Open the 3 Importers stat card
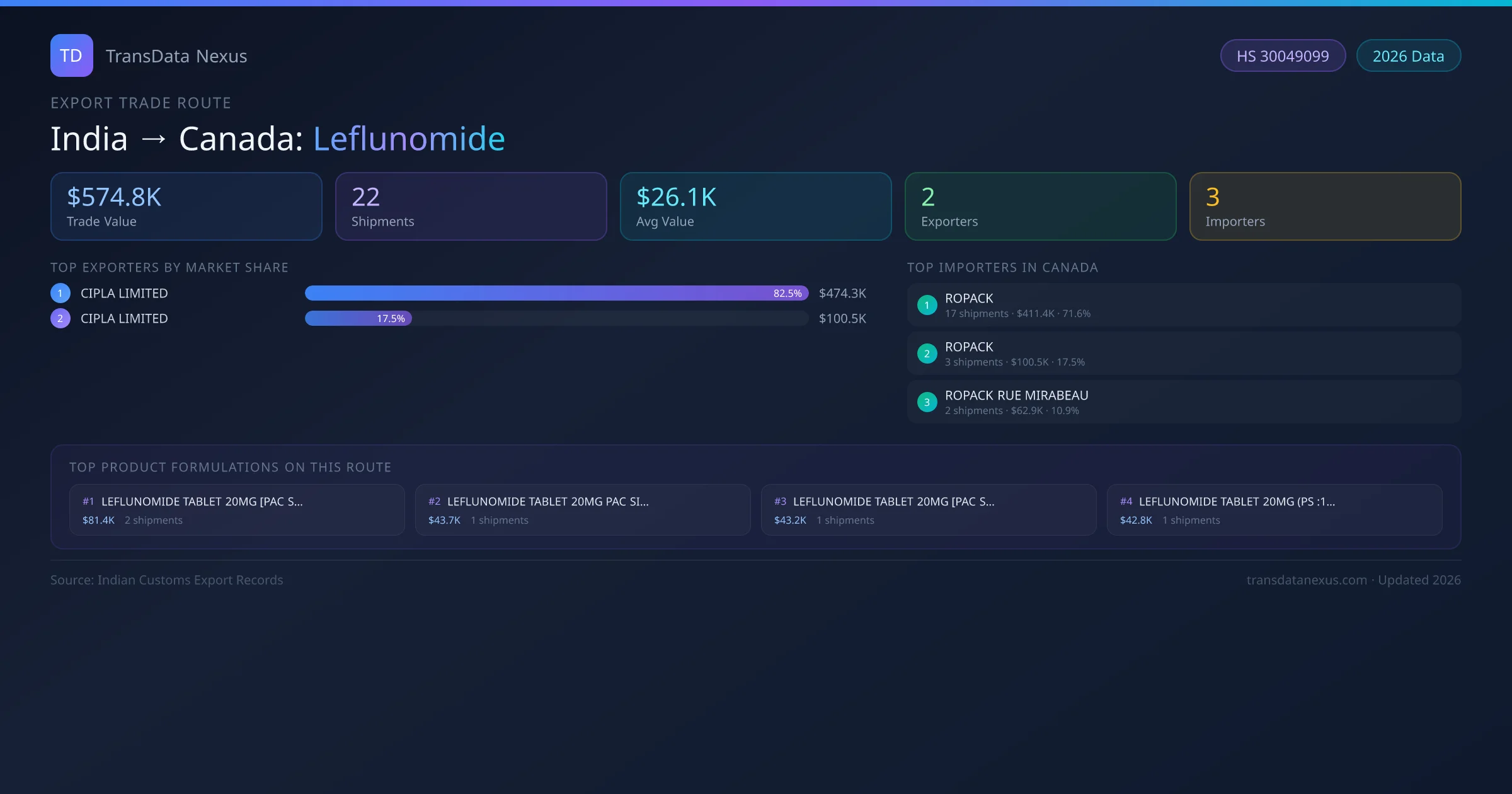1512x794 pixels. point(1325,207)
